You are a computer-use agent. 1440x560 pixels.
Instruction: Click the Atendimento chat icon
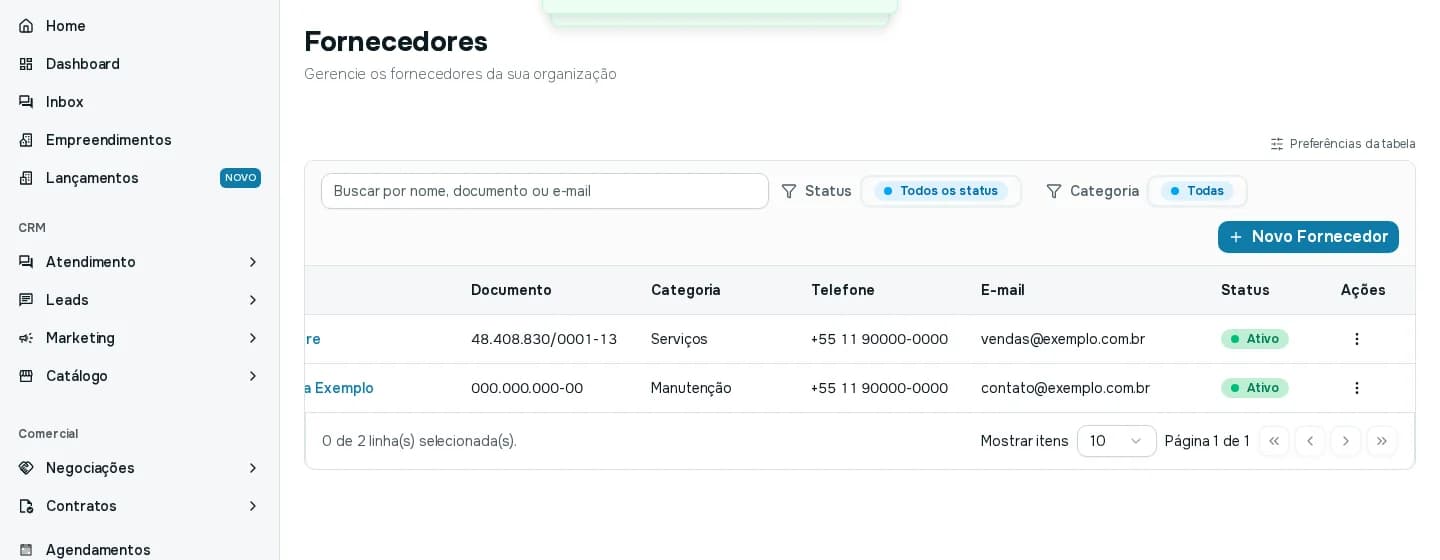pos(26,262)
